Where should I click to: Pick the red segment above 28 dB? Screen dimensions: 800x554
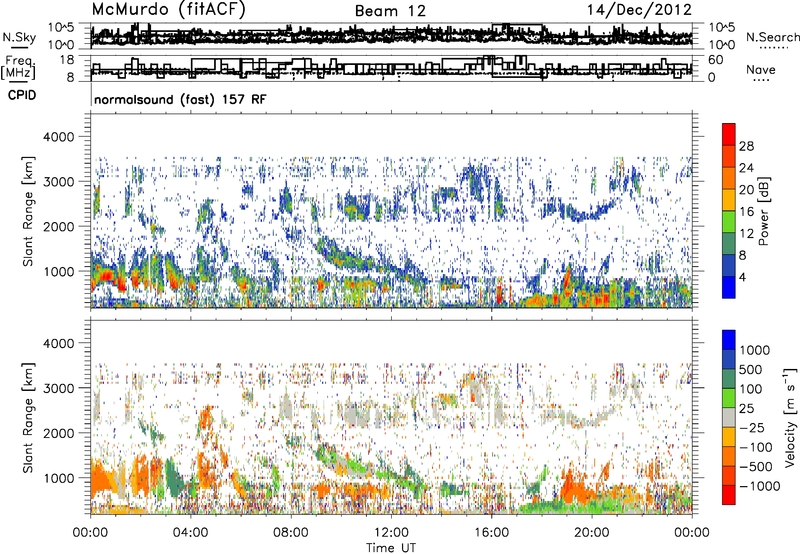(x=729, y=134)
